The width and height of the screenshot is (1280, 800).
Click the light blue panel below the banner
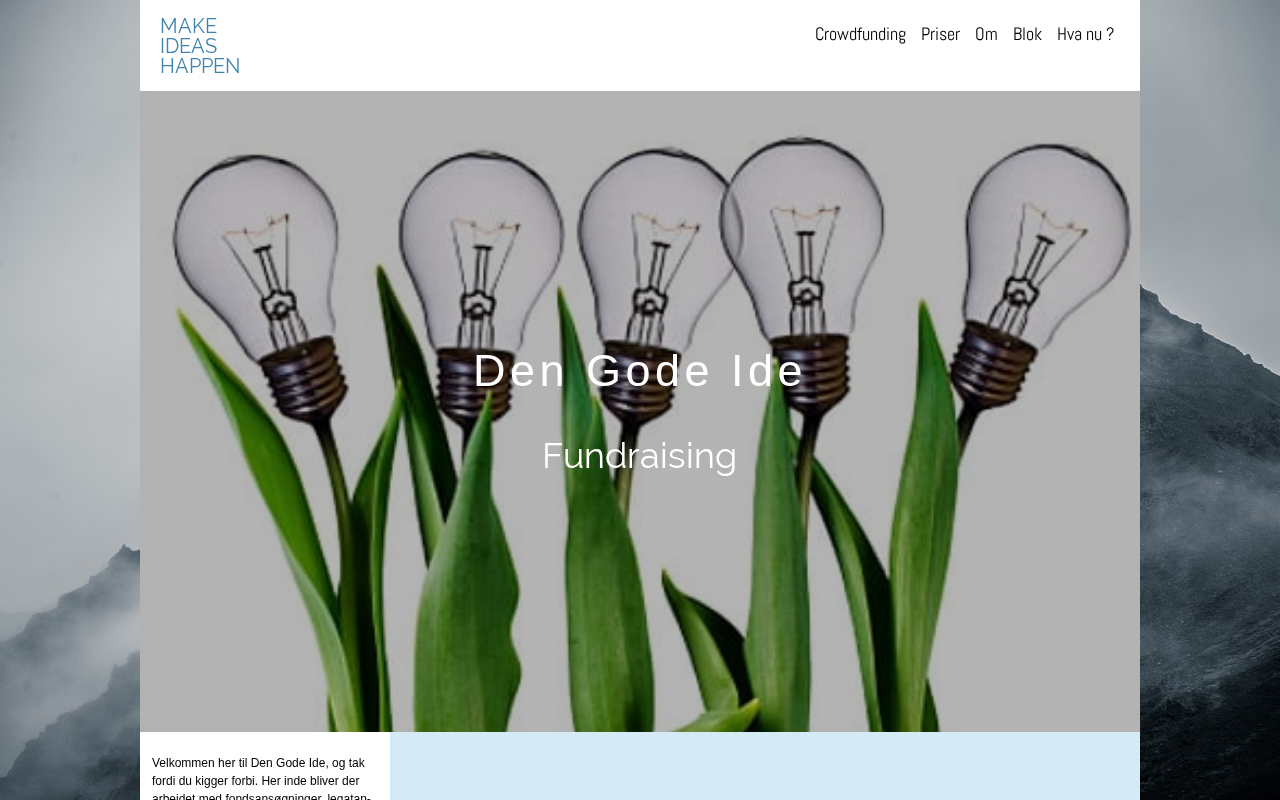point(765,766)
